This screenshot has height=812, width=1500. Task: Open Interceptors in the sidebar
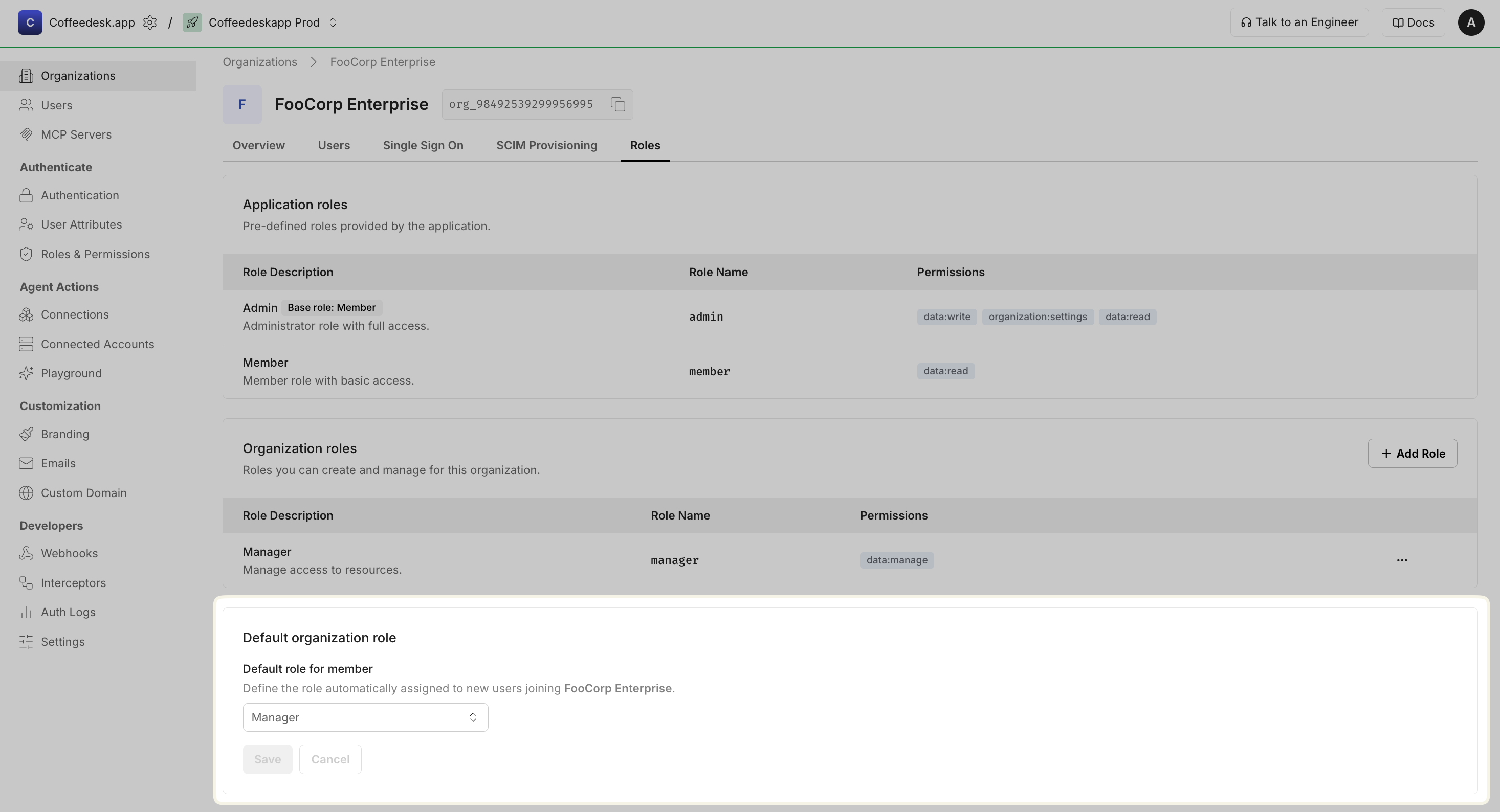[73, 582]
